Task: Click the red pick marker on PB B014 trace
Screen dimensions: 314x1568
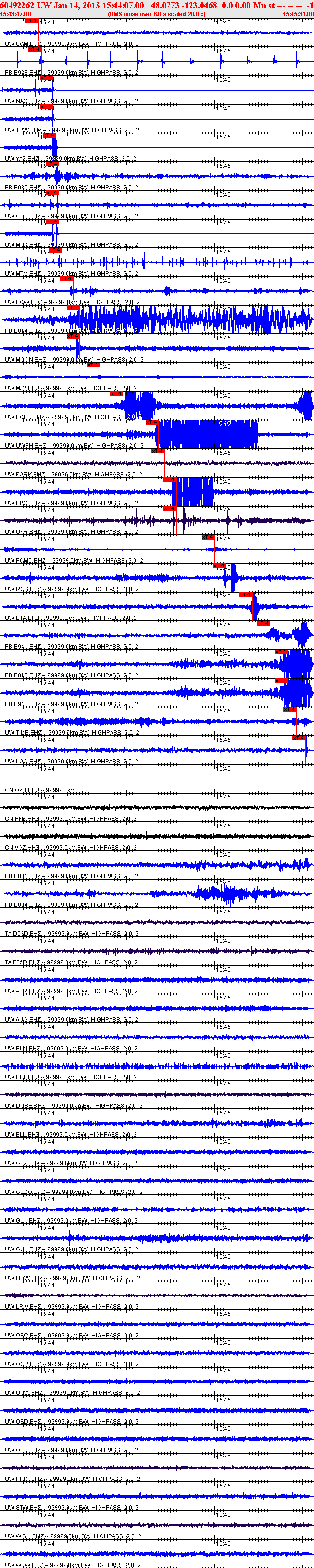Action: pos(72,308)
